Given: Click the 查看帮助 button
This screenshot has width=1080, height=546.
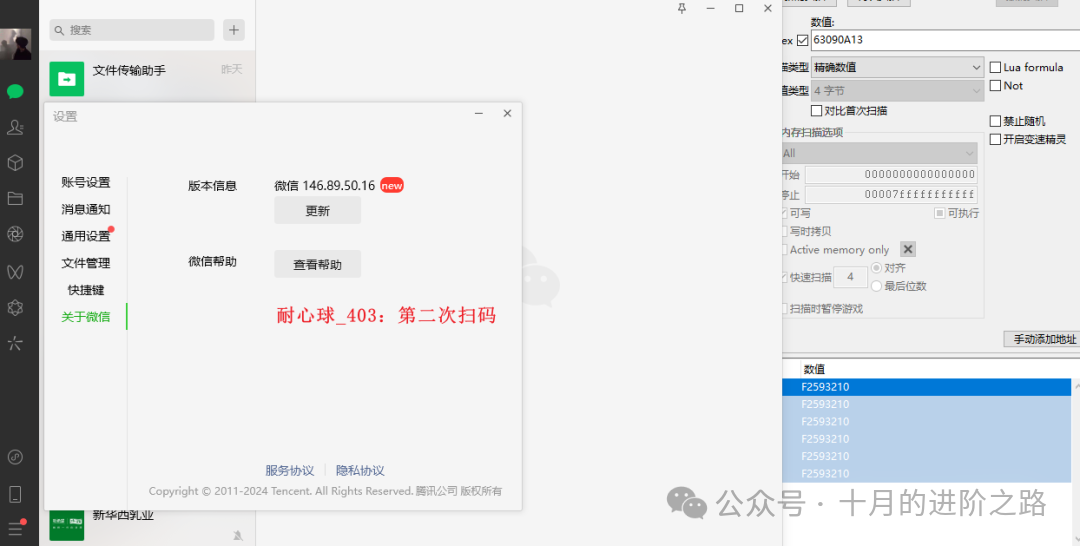Looking at the screenshot, I should click(318, 264).
